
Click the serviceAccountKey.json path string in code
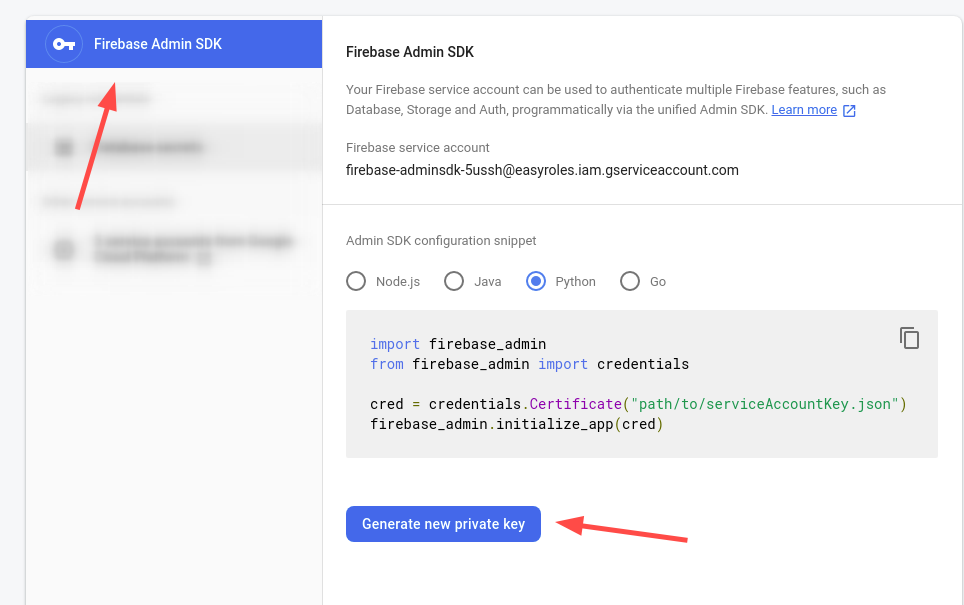point(765,404)
